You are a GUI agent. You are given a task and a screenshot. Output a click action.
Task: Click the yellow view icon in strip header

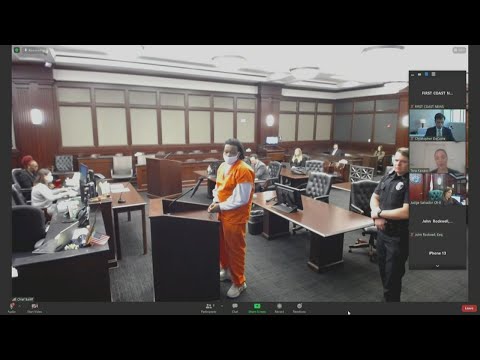click(420, 74)
